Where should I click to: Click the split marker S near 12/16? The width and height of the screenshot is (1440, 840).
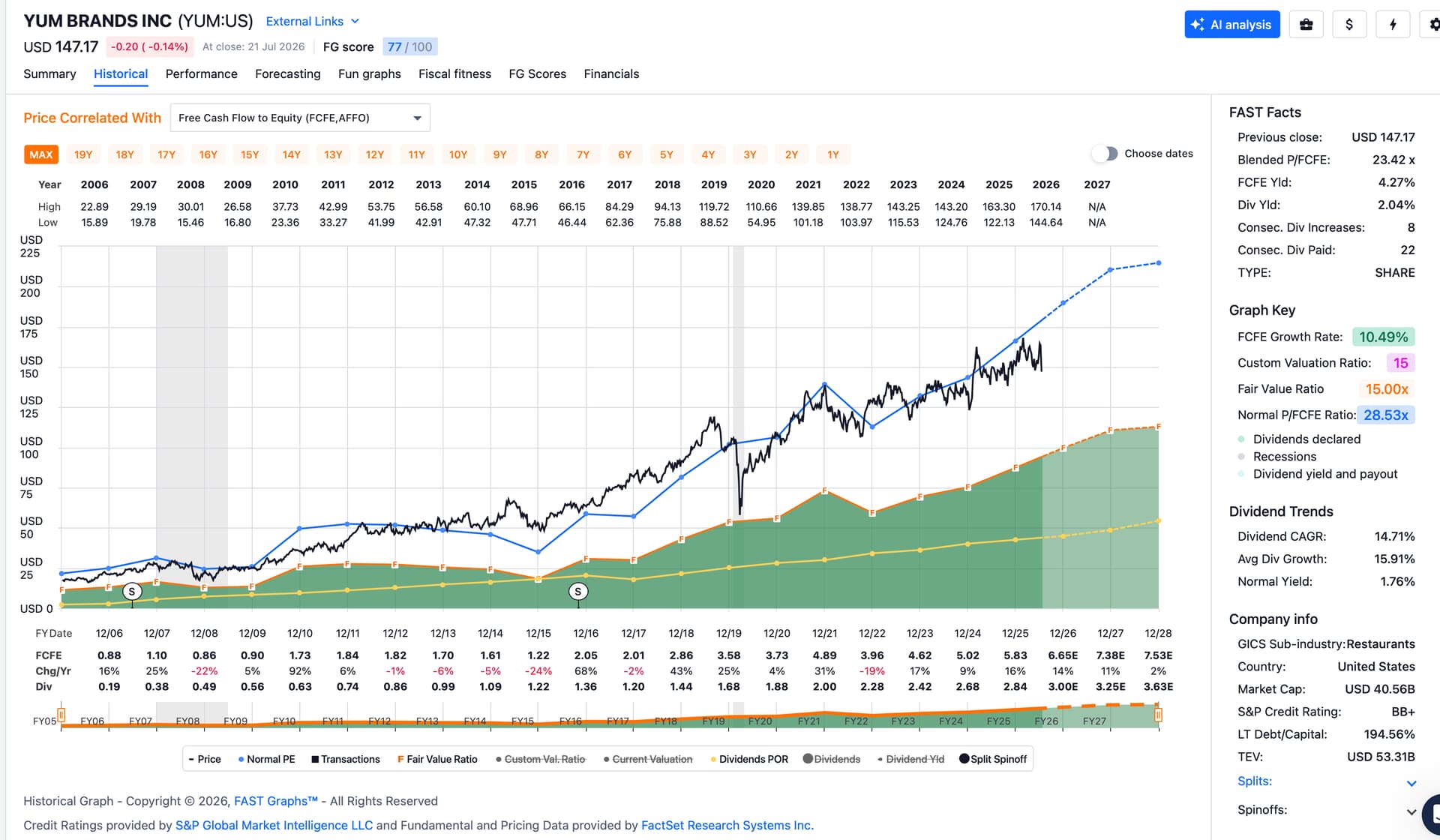coord(577,591)
